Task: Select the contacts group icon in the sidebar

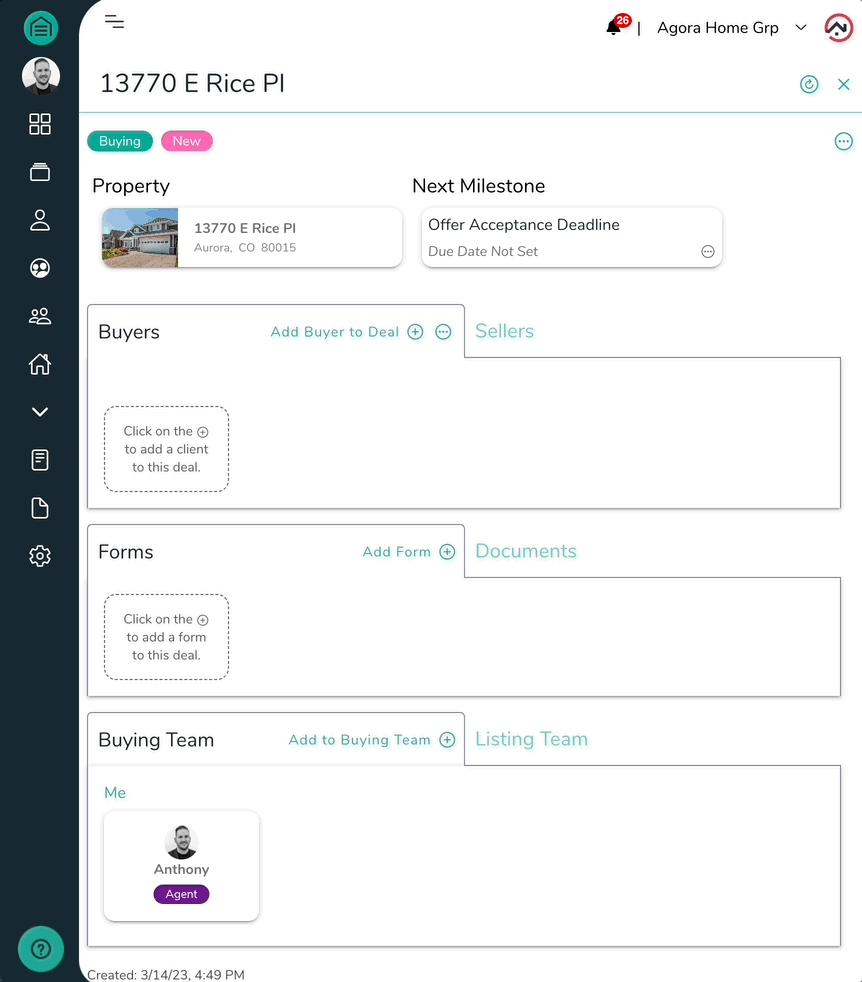Action: (x=40, y=316)
